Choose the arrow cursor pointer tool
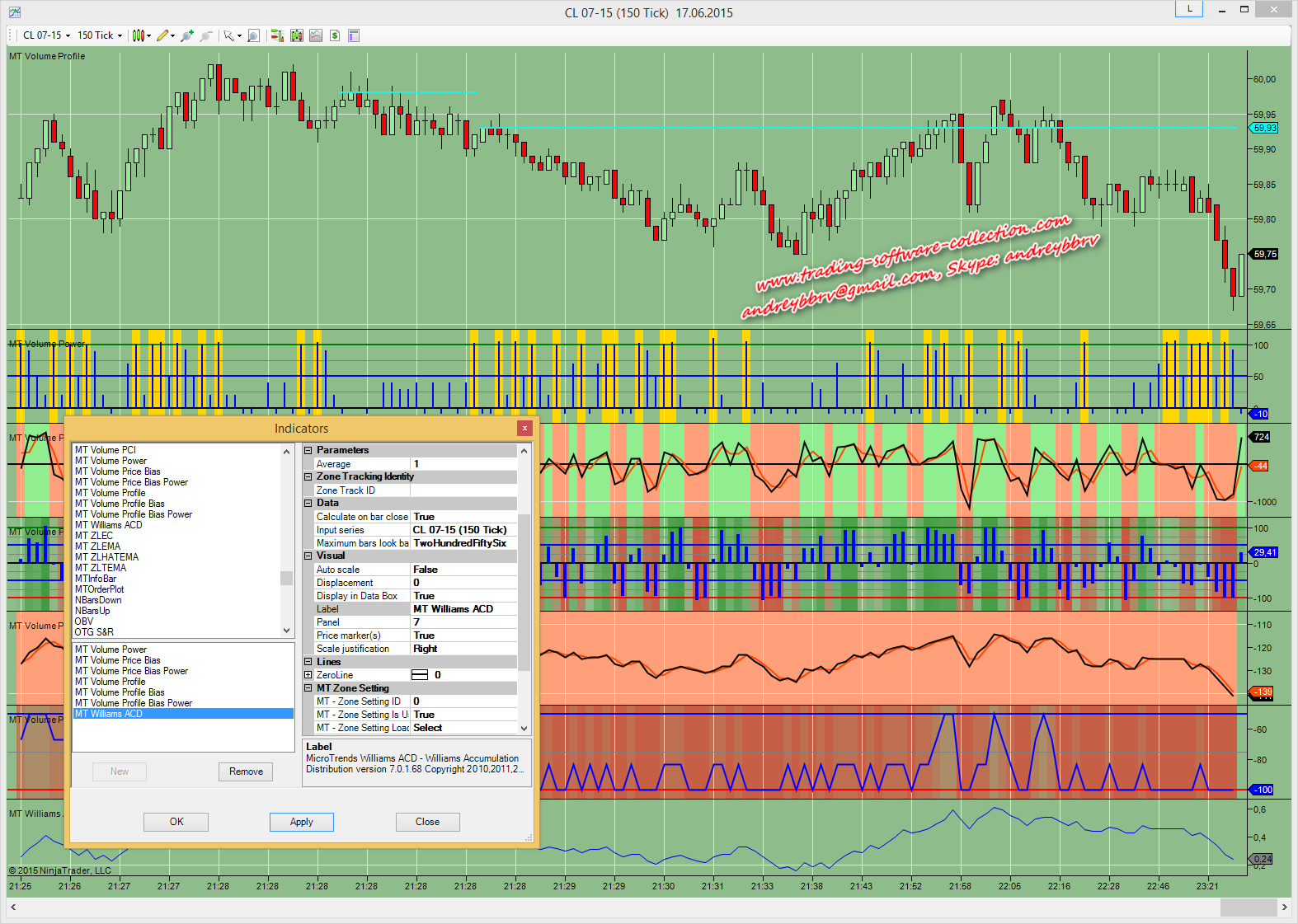Screen dimensions: 1298x924 [x=229, y=35]
